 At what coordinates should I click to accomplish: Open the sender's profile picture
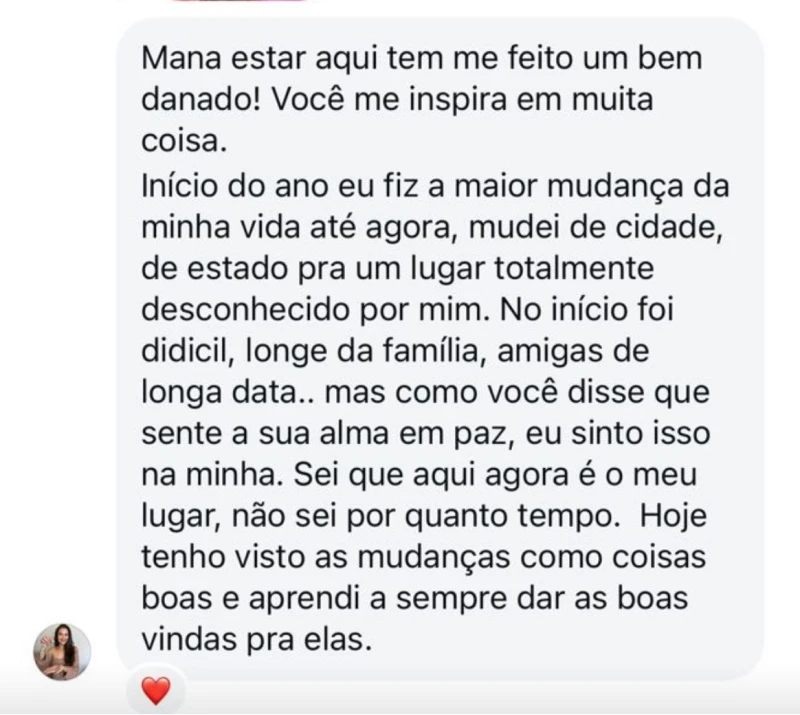click(x=62, y=652)
